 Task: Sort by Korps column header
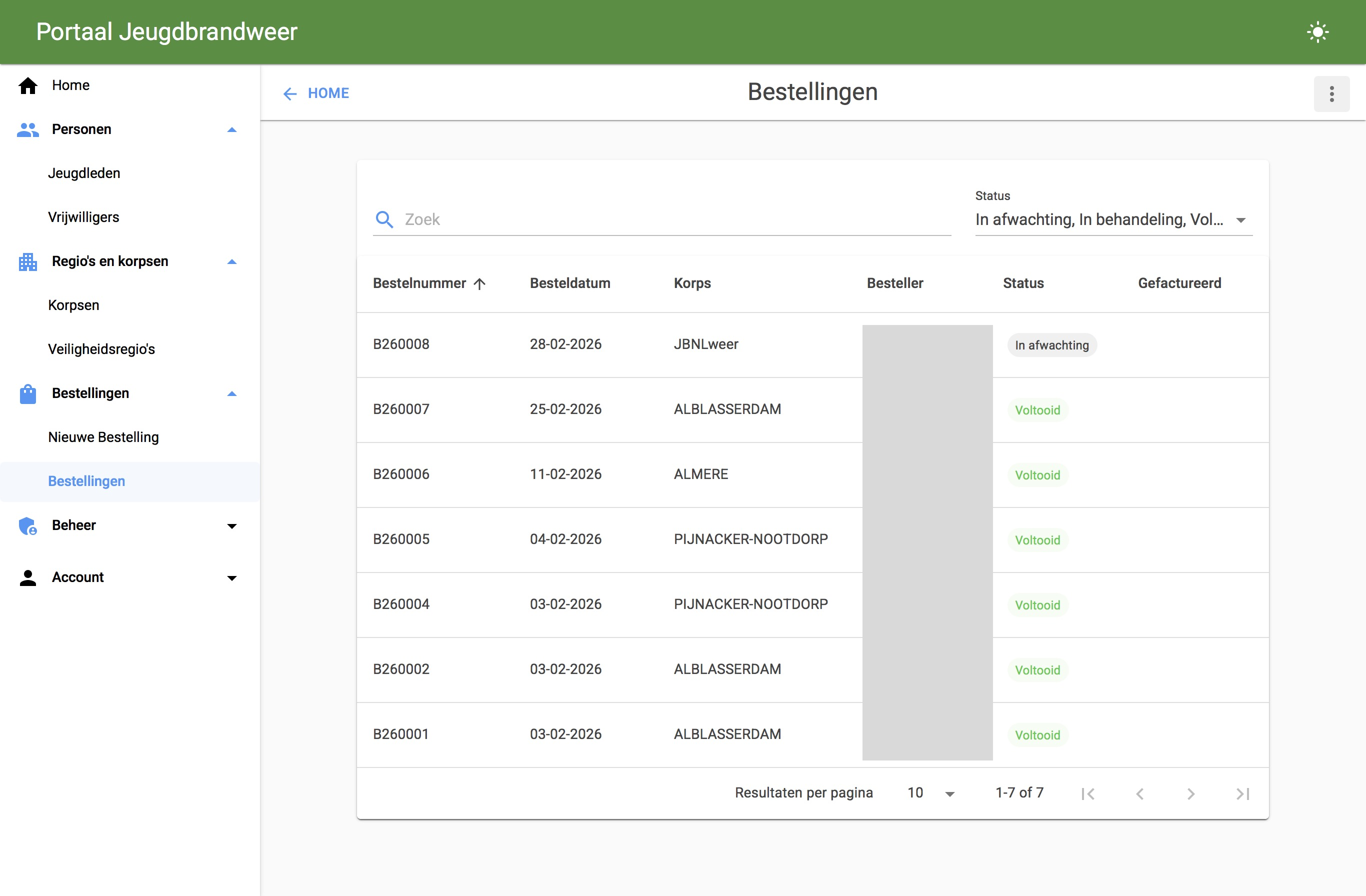[x=692, y=283]
